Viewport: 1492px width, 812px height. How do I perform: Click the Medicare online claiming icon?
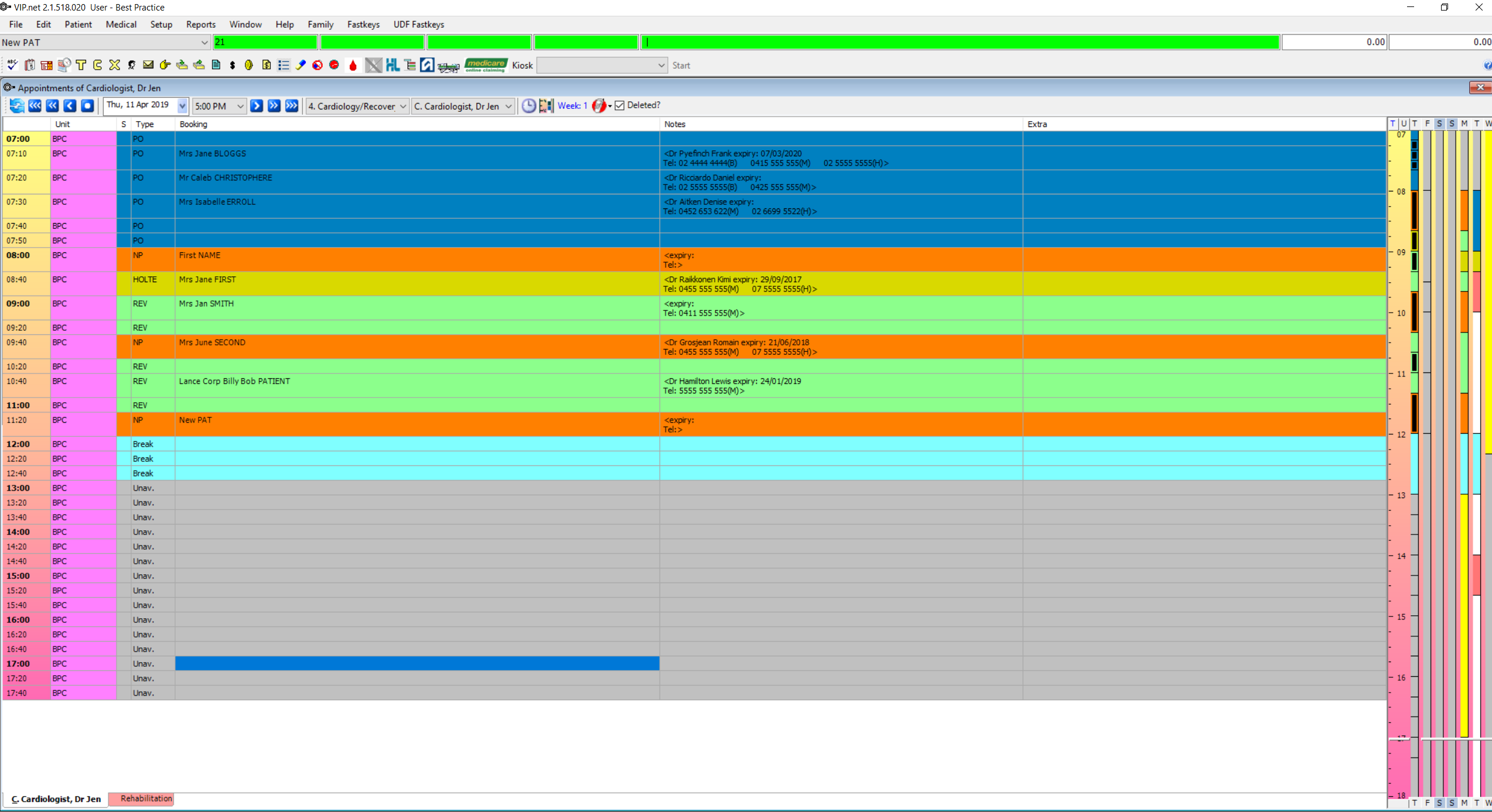[x=486, y=65]
